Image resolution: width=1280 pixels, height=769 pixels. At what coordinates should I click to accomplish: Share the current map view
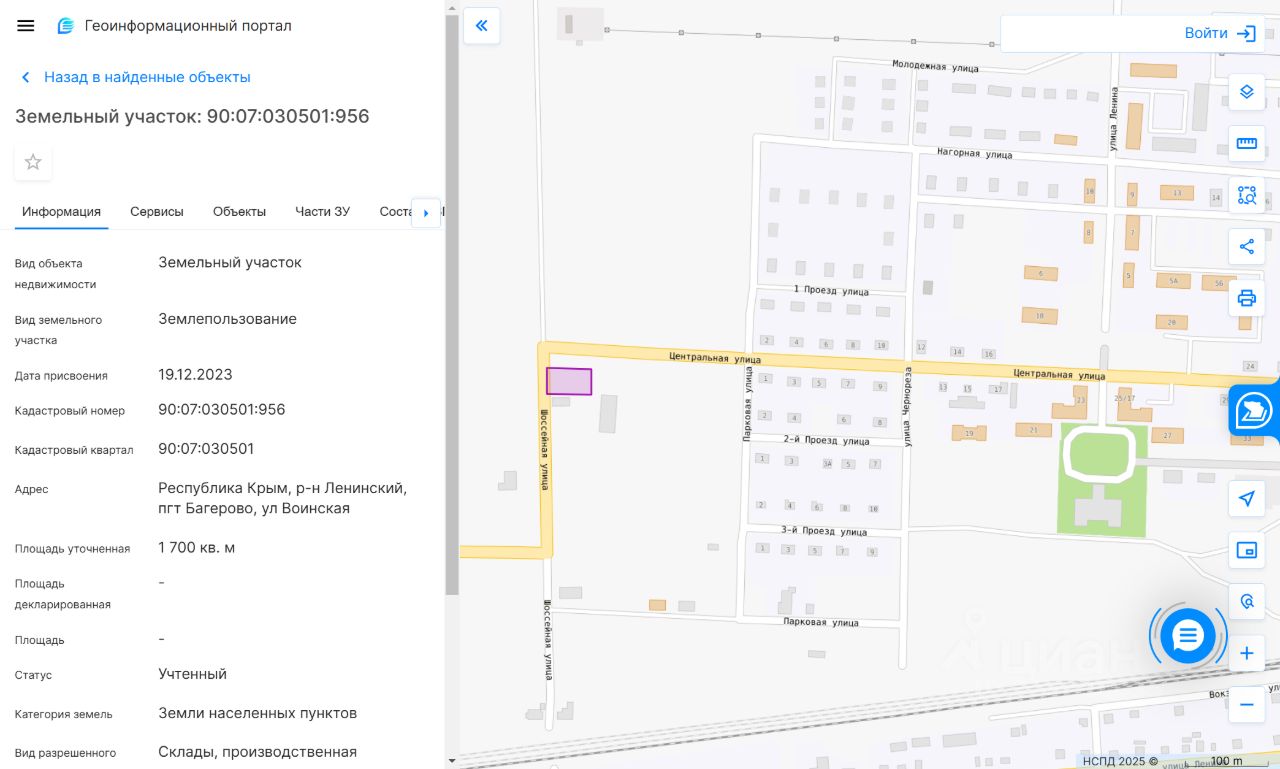1247,246
